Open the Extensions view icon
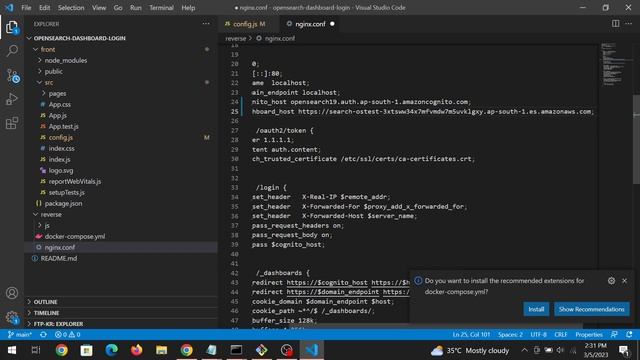Viewport: 640px width, 360px height. 12,123
